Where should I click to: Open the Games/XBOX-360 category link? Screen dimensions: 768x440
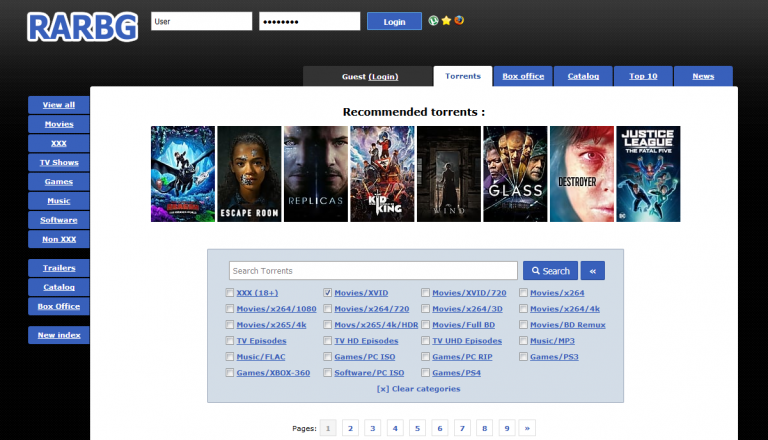[273, 373]
